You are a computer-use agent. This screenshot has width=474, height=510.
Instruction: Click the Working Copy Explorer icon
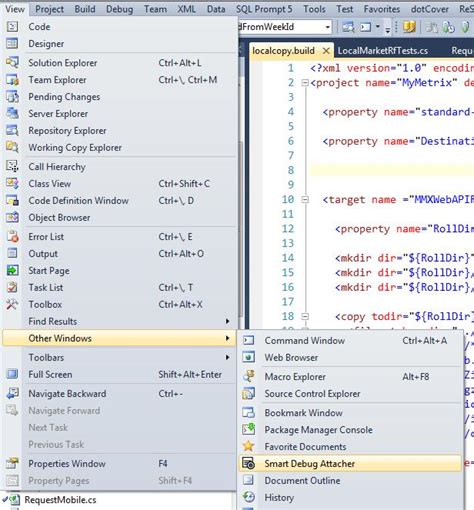pyautogui.click(x=12, y=147)
